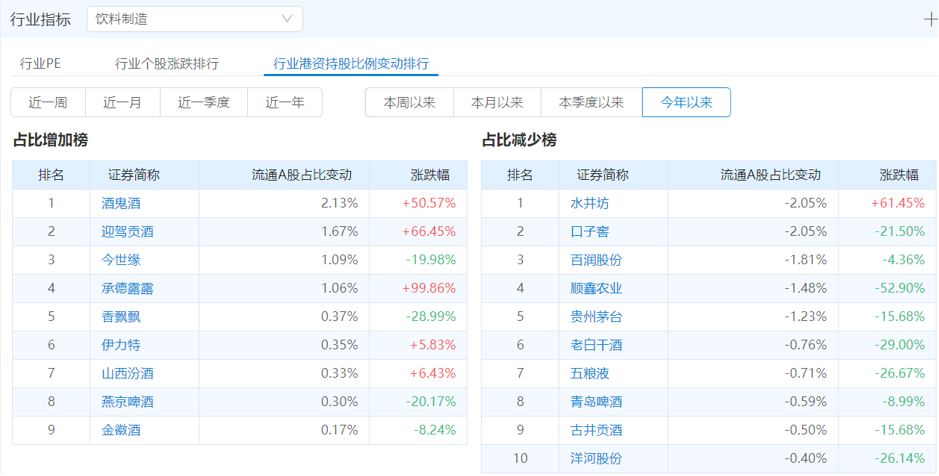Click the 占比增加榜 heading
The image size is (939, 476).
tap(50, 140)
